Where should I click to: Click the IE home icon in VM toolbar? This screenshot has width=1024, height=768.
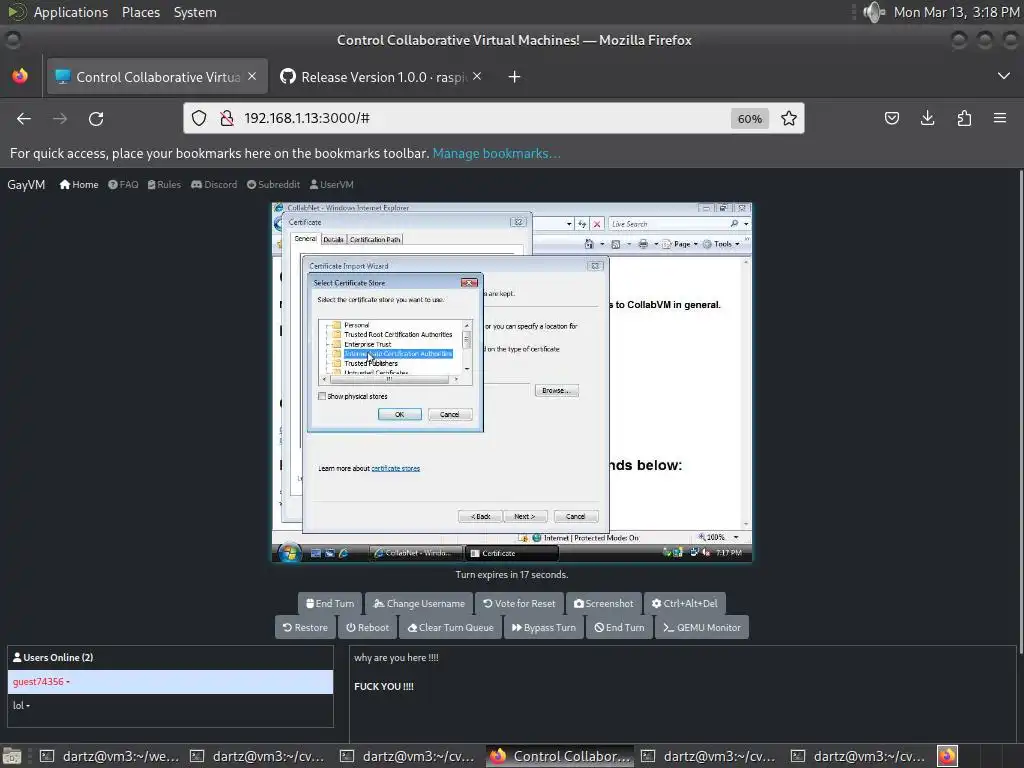click(589, 244)
